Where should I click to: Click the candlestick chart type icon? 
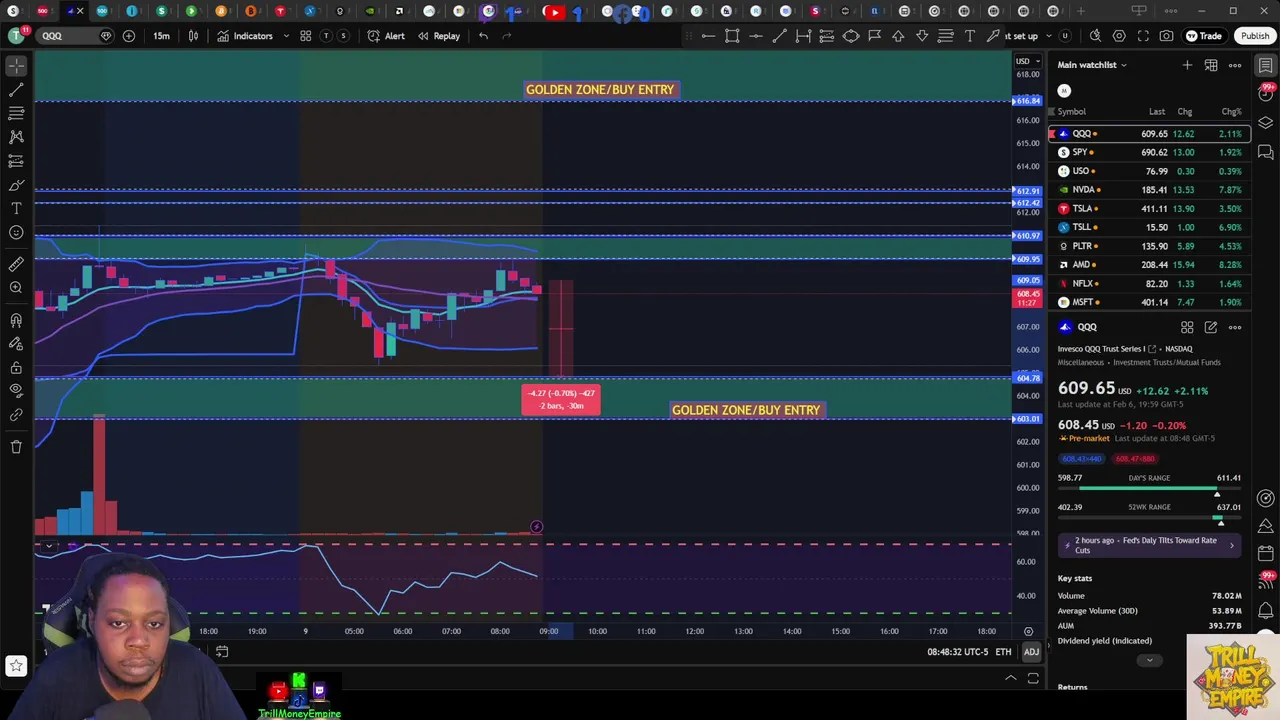[x=193, y=36]
